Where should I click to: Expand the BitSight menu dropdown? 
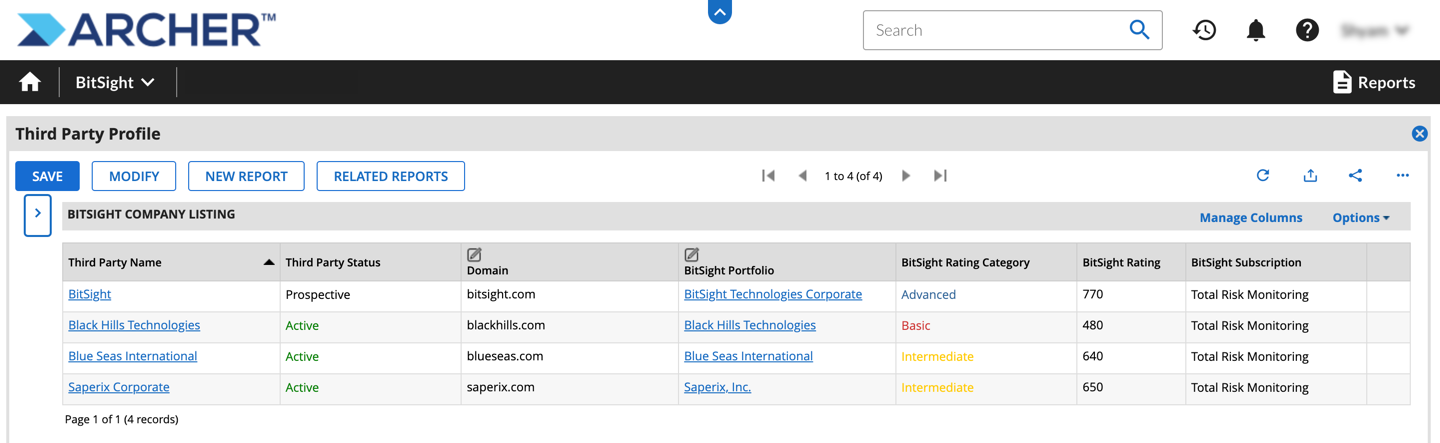(115, 82)
